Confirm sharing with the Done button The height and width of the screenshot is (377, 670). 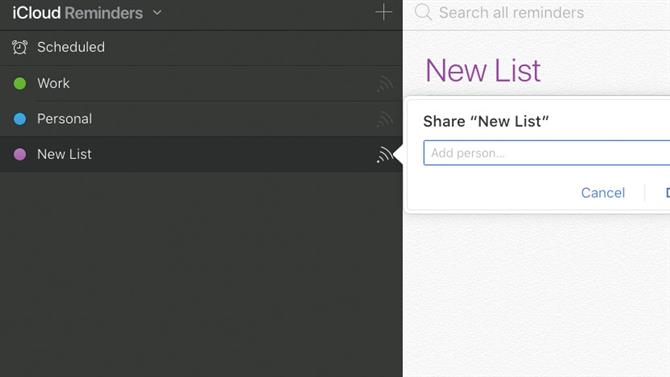pyautogui.click(x=667, y=193)
